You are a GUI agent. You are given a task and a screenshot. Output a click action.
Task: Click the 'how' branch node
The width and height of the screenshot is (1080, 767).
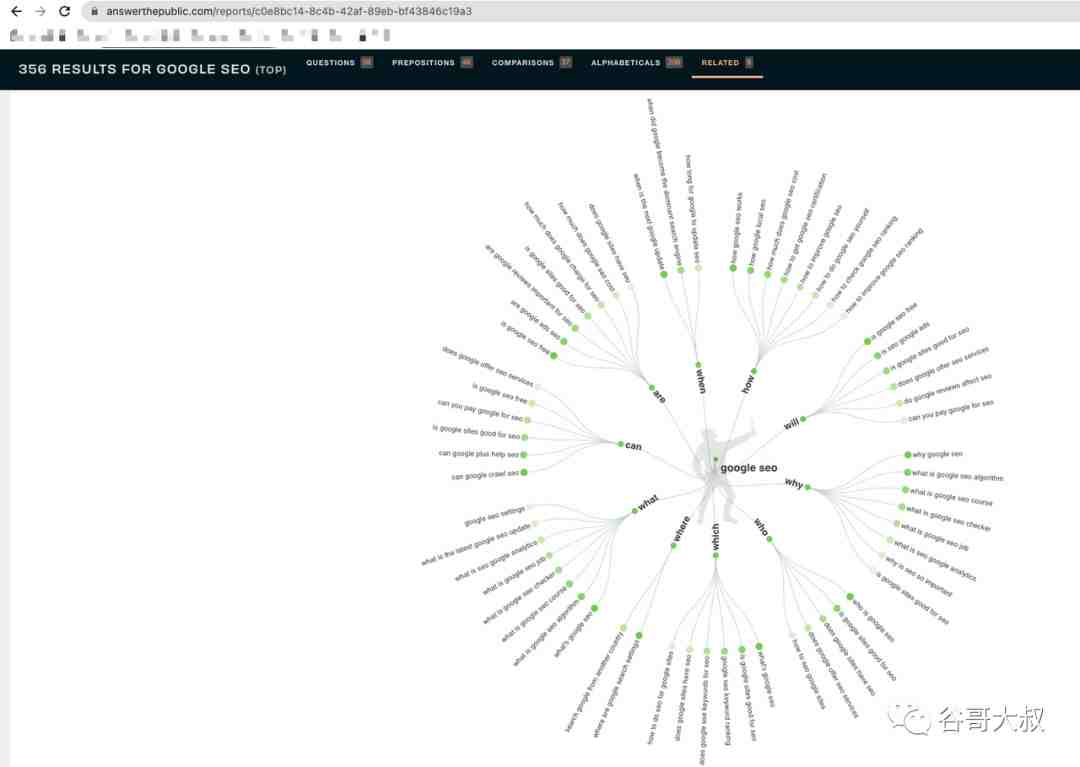click(x=748, y=383)
